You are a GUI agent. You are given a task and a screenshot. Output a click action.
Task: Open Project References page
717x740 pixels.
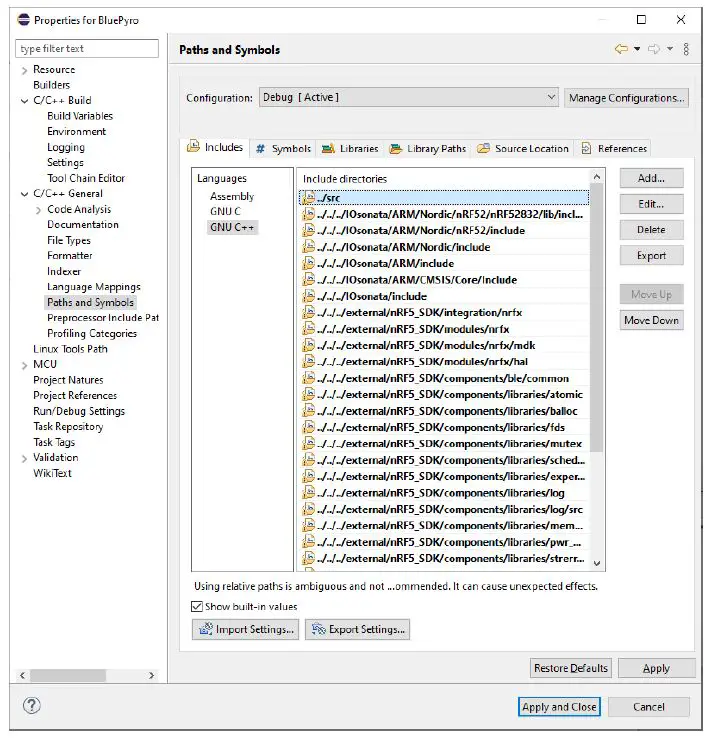coord(75,395)
